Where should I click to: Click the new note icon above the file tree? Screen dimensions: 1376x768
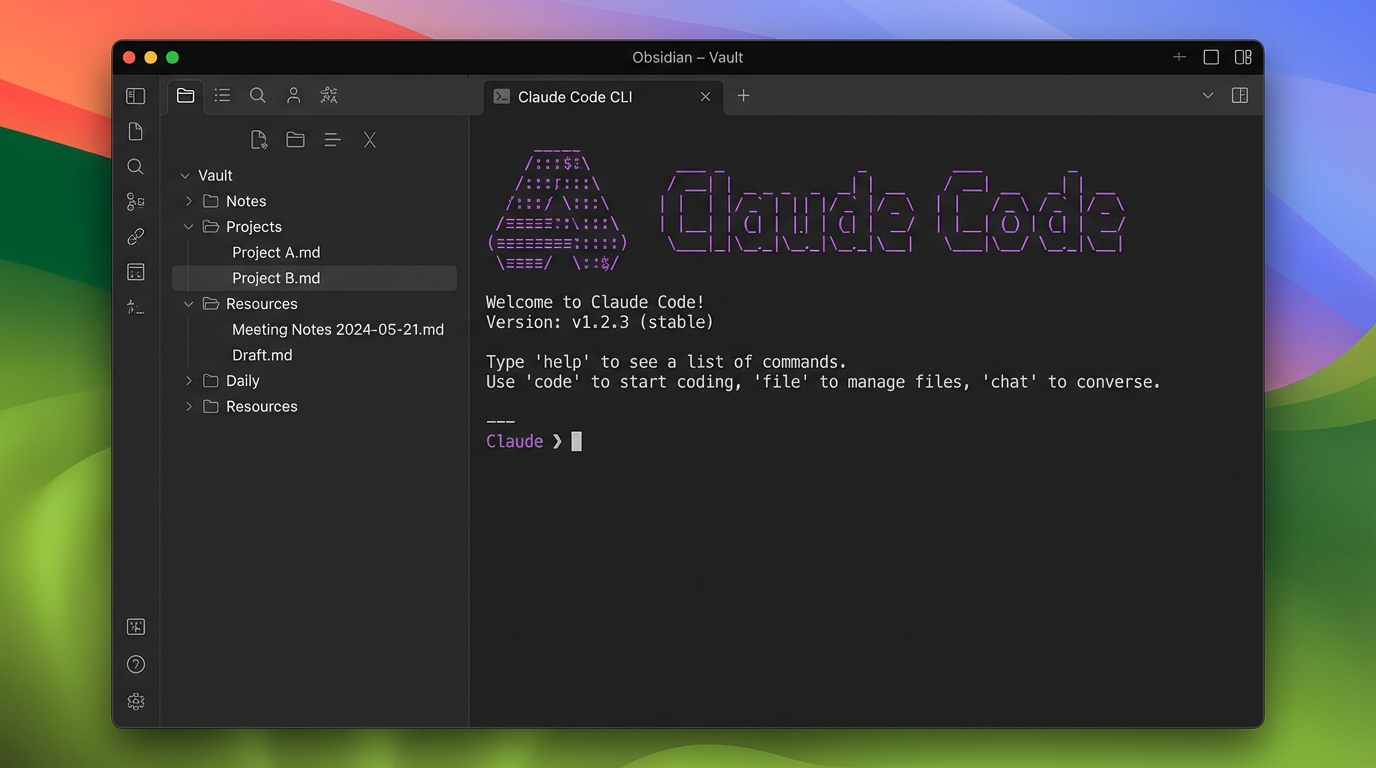pos(259,140)
